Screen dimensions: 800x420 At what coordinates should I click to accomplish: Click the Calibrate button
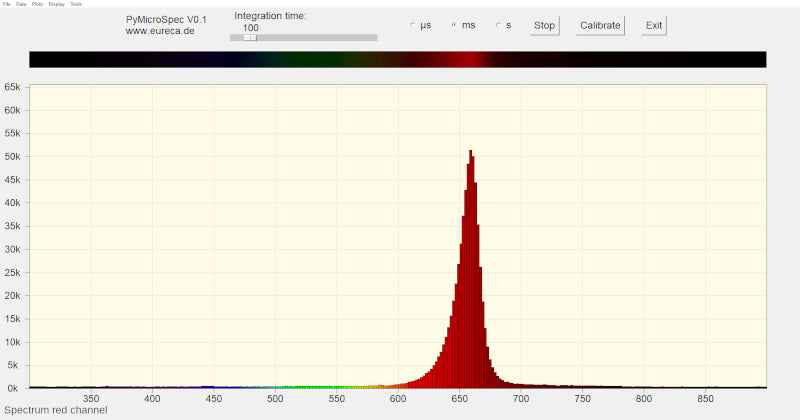pos(600,25)
